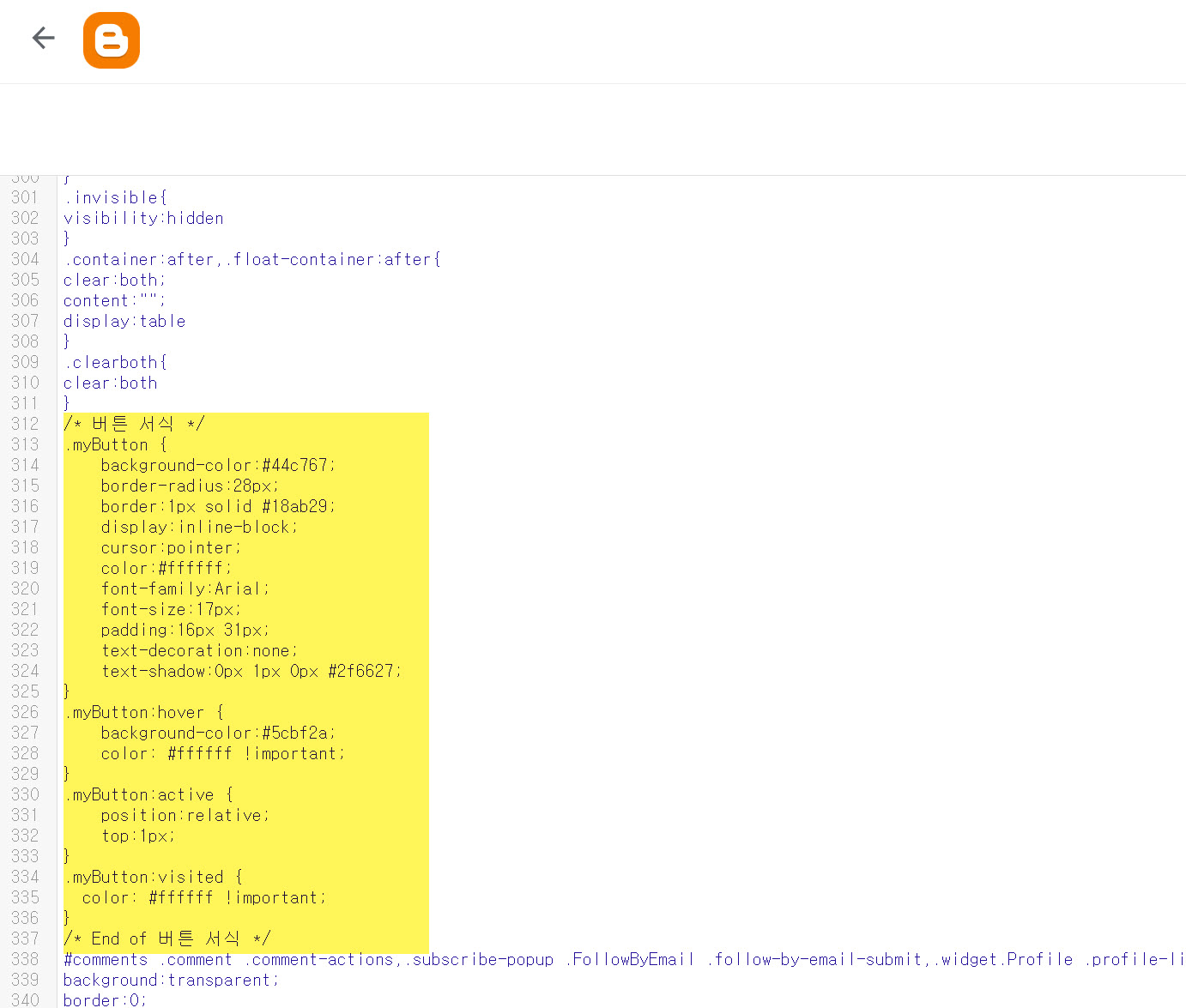Click line number 312 in gutter

coord(25,424)
